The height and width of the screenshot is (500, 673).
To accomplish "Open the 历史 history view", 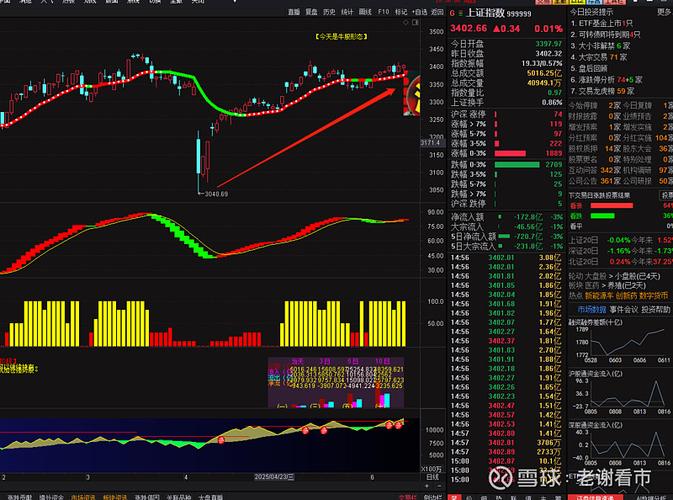I will click(x=329, y=12).
